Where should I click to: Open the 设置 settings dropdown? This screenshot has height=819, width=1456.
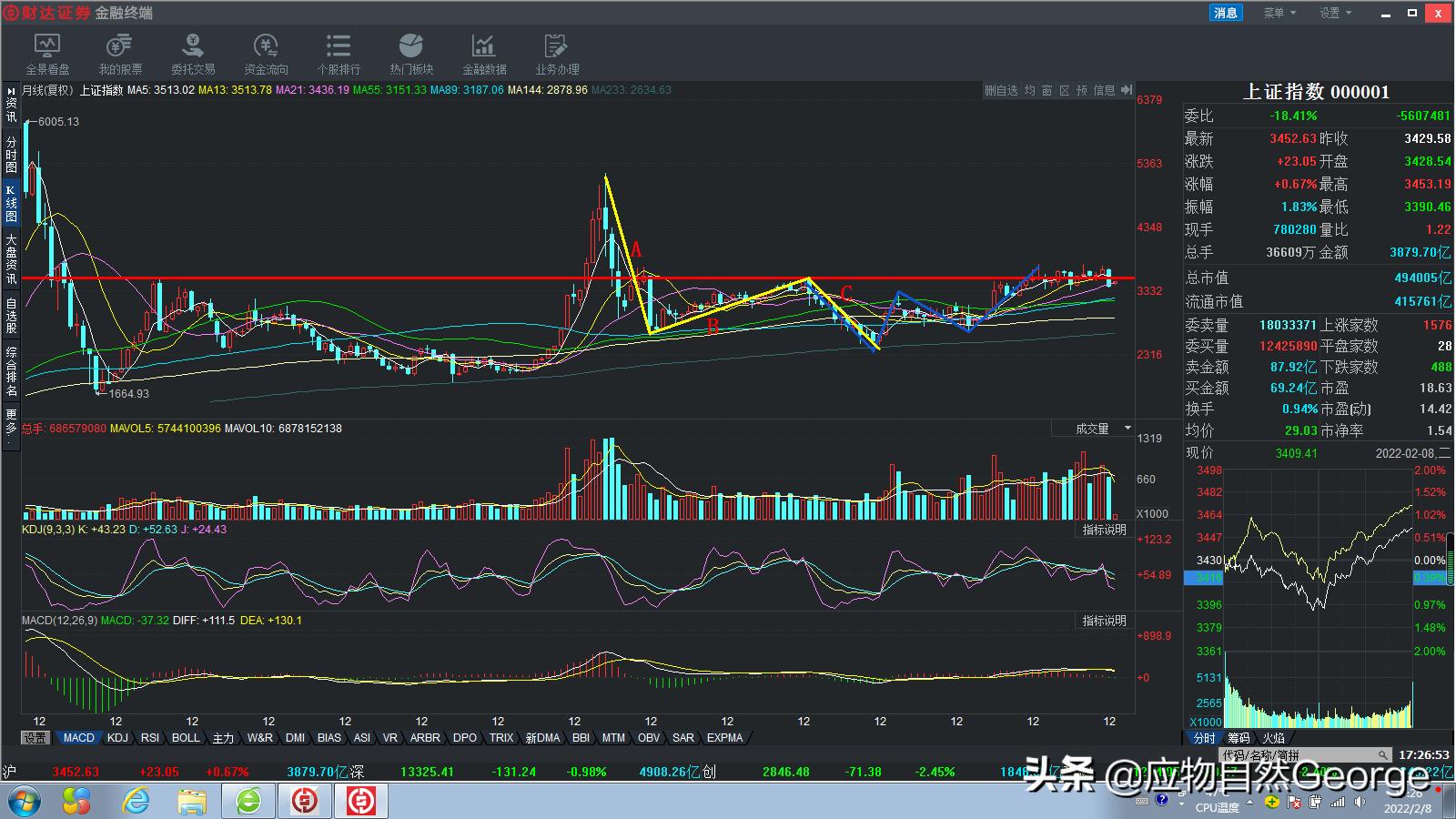[1334, 12]
